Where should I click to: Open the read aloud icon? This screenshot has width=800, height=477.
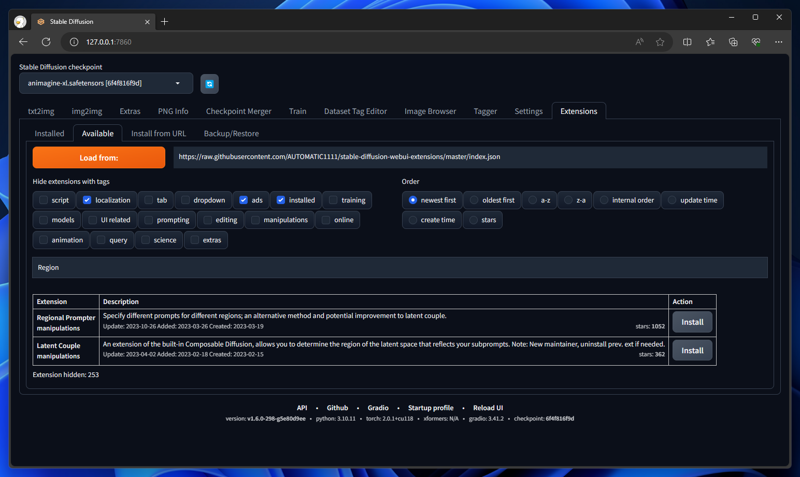pos(639,42)
